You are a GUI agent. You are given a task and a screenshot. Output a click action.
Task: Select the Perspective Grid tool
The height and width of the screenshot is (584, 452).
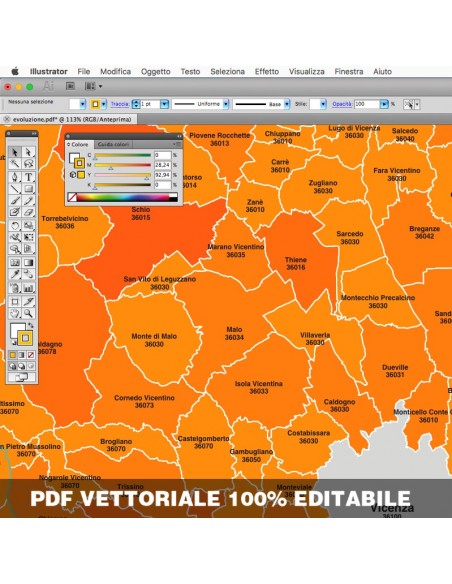tap(29, 248)
